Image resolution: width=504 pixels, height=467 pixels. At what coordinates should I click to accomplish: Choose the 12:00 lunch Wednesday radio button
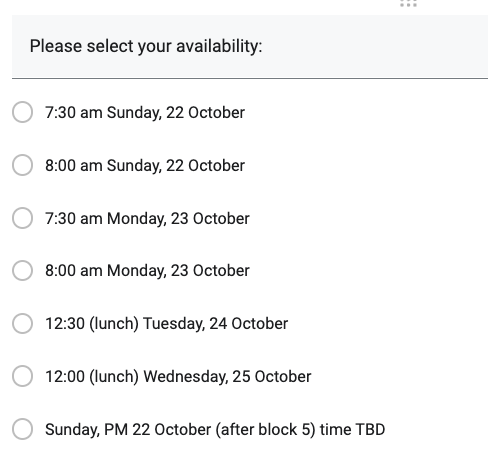(22, 376)
